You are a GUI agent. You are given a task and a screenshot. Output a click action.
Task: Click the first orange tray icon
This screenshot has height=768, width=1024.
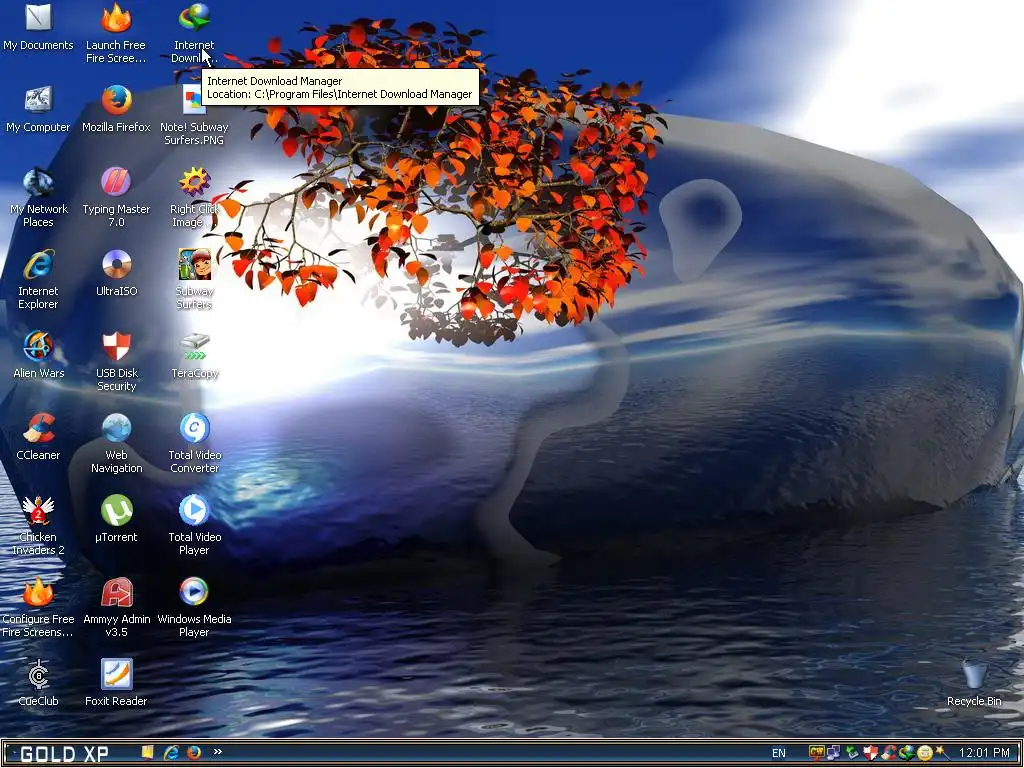(x=817, y=752)
